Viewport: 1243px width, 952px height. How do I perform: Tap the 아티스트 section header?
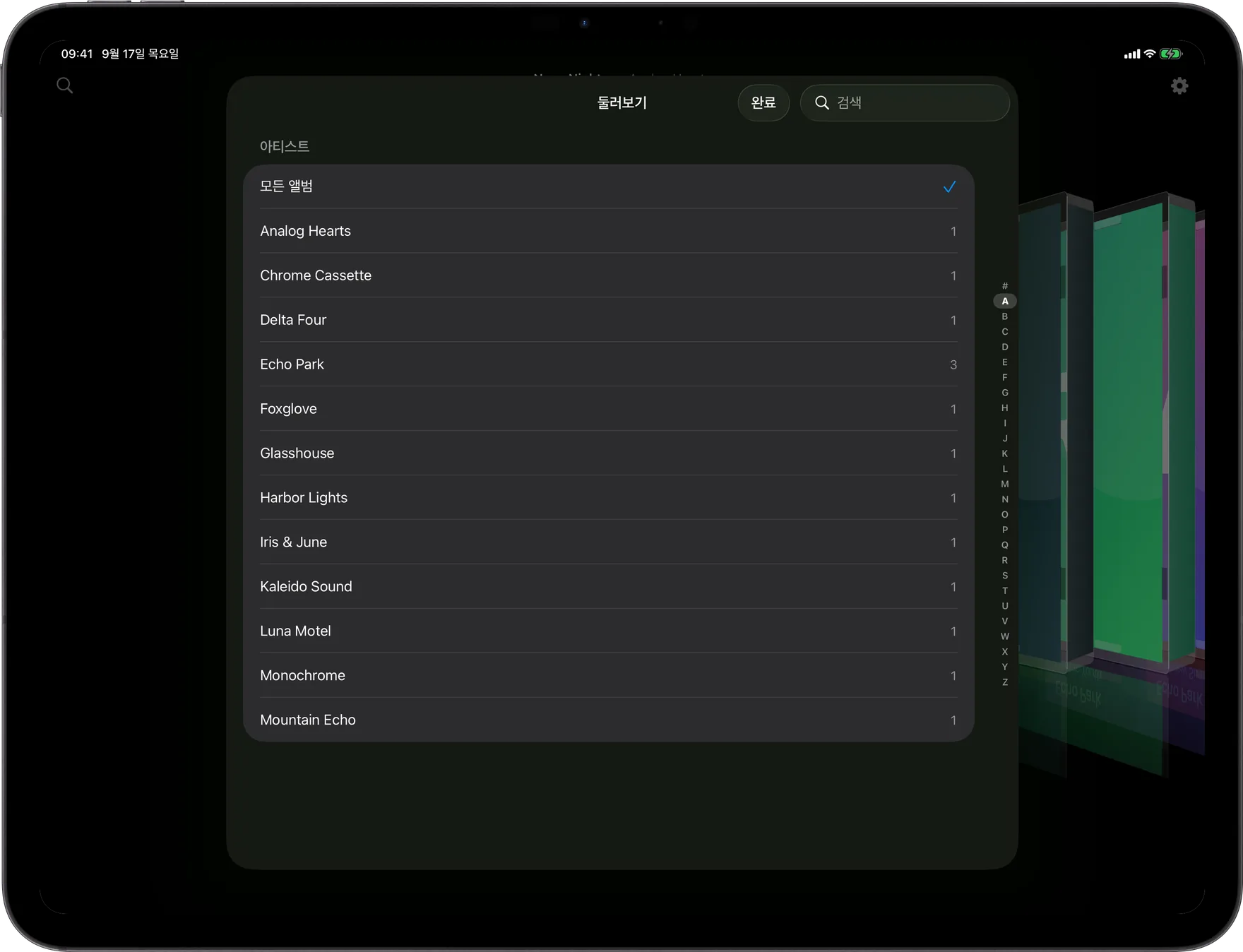[x=285, y=146]
